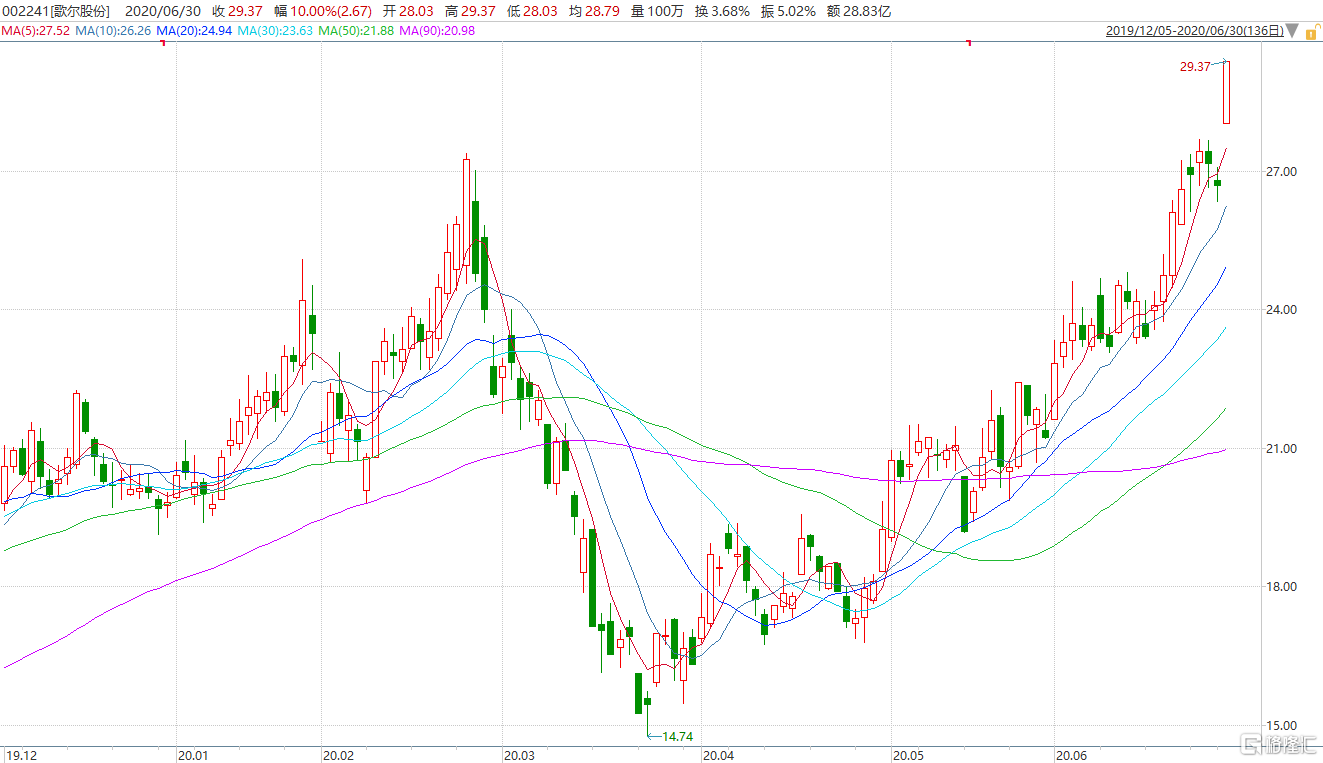The image size is (1323, 763).
Task: Click the 2019/12/05-2020/06/30(136日) date range link
Action: tap(1194, 31)
